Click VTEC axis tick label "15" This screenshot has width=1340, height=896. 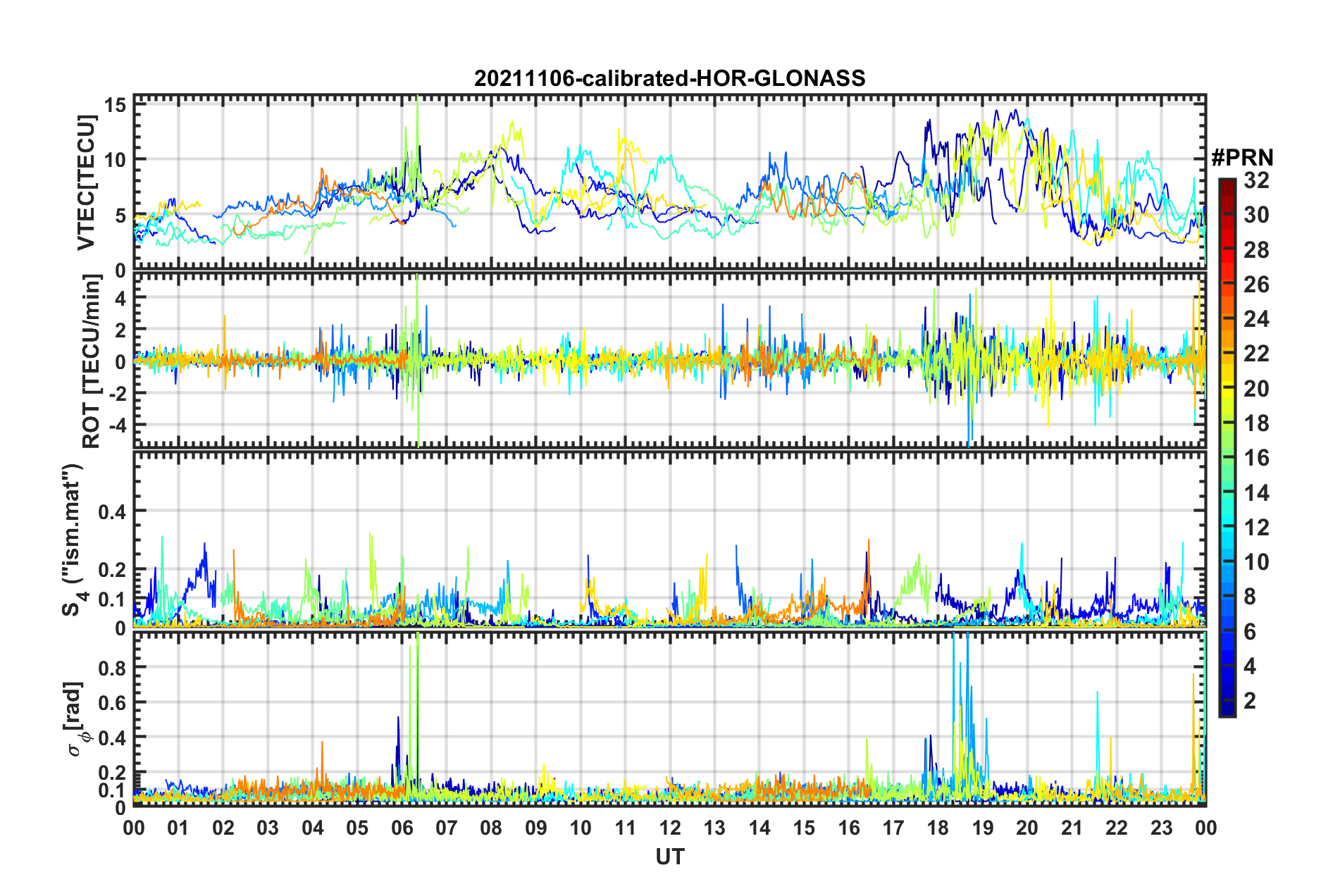[x=115, y=106]
